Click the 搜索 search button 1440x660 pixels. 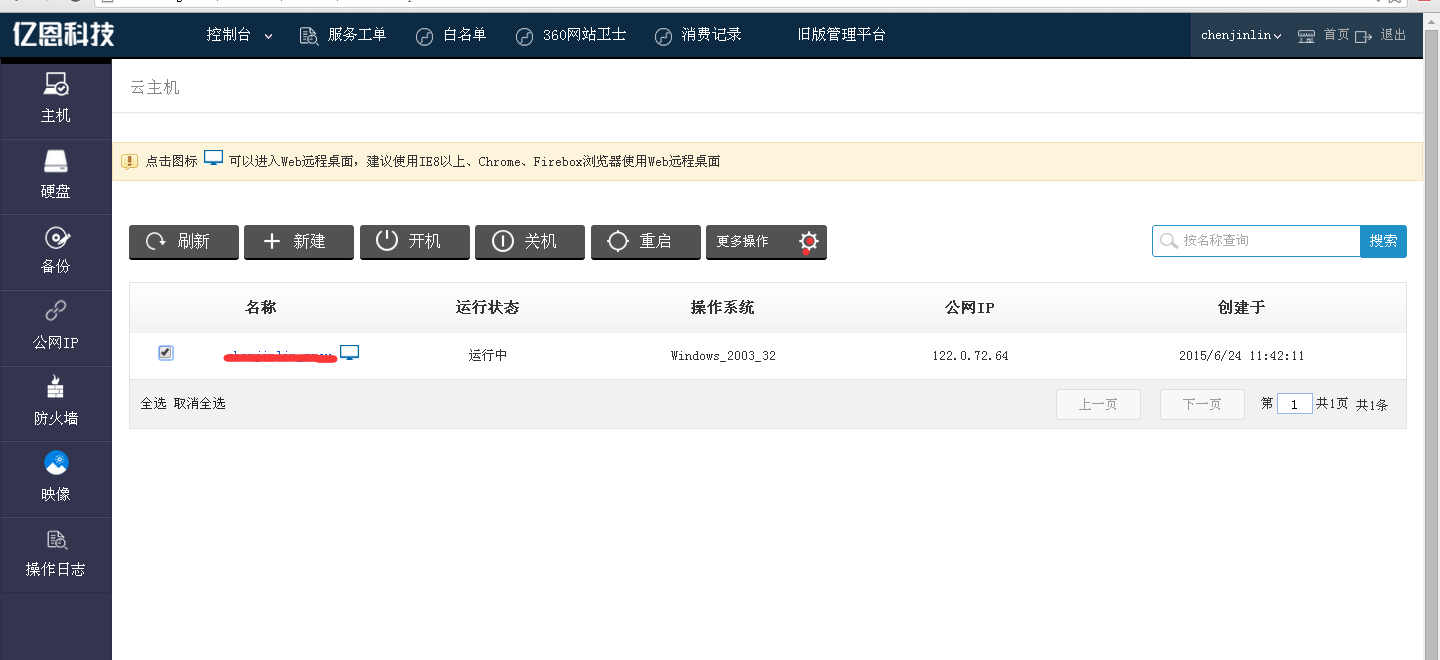coord(1383,241)
